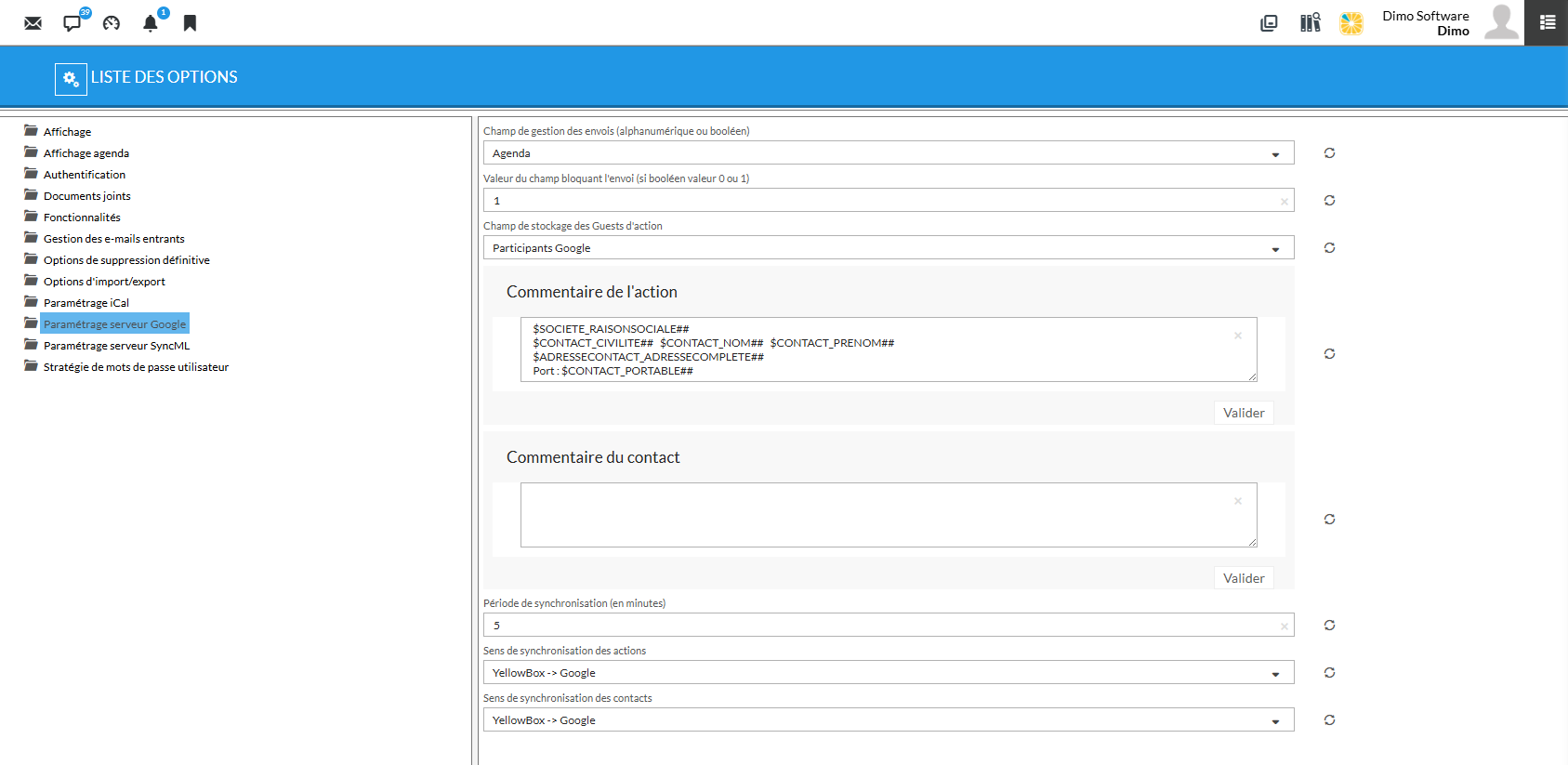
Task: Clear the Valeur du champ bloquant field
Action: point(1285,202)
